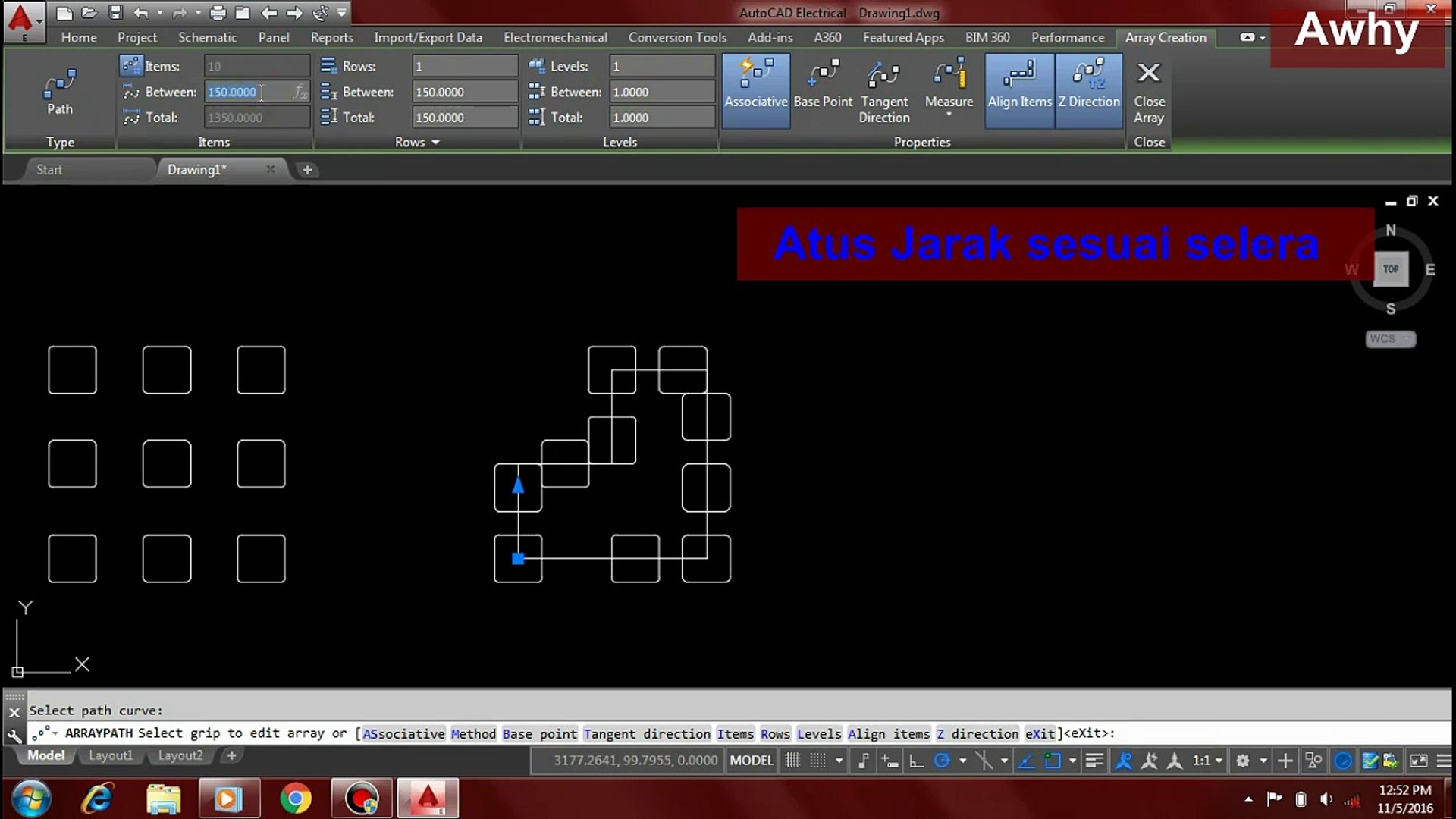Click the Workspace switching gear icon
This screenshot has height=819, width=1456.
pos(1242,761)
